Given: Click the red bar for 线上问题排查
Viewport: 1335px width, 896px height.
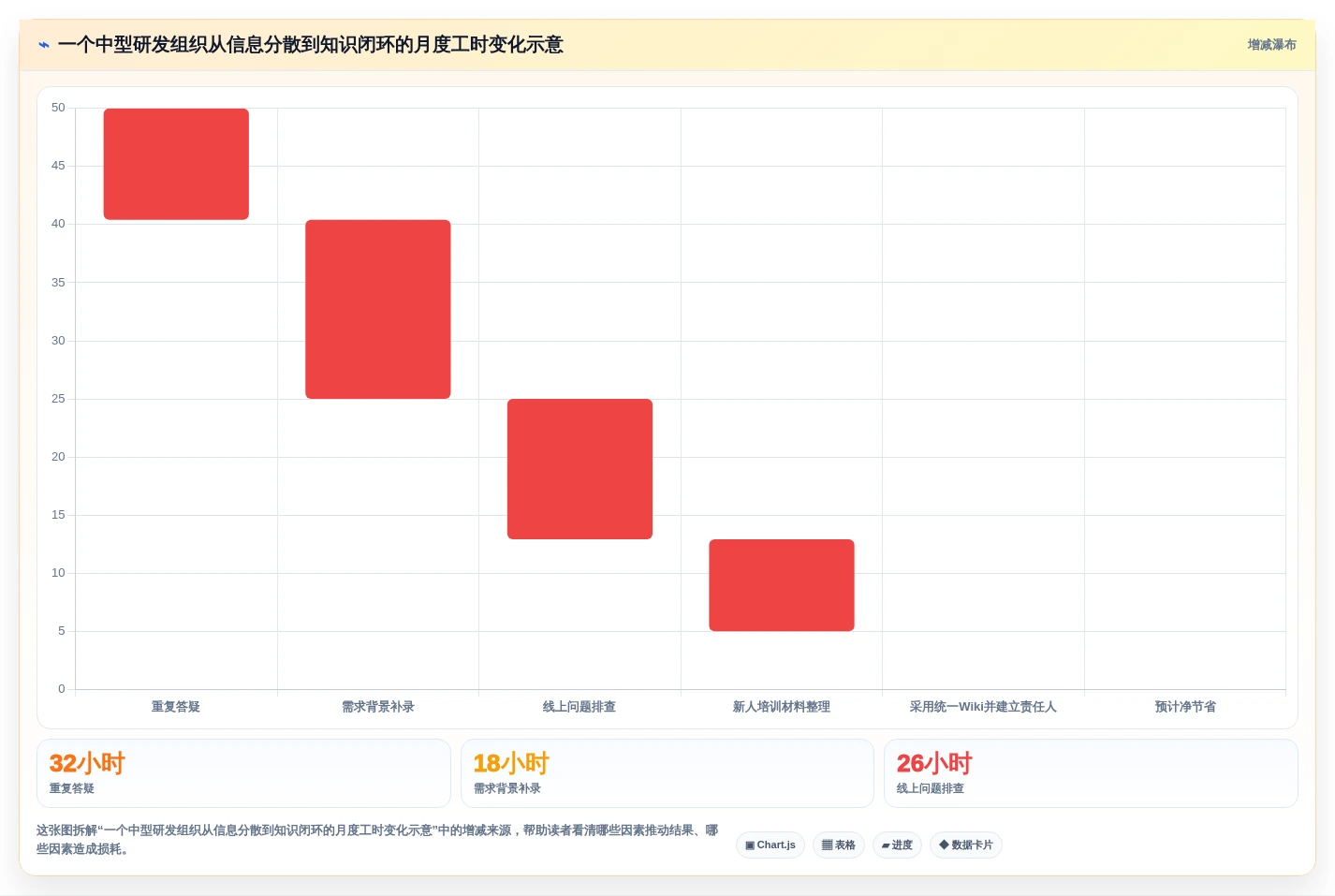Looking at the screenshot, I should 579,469.
